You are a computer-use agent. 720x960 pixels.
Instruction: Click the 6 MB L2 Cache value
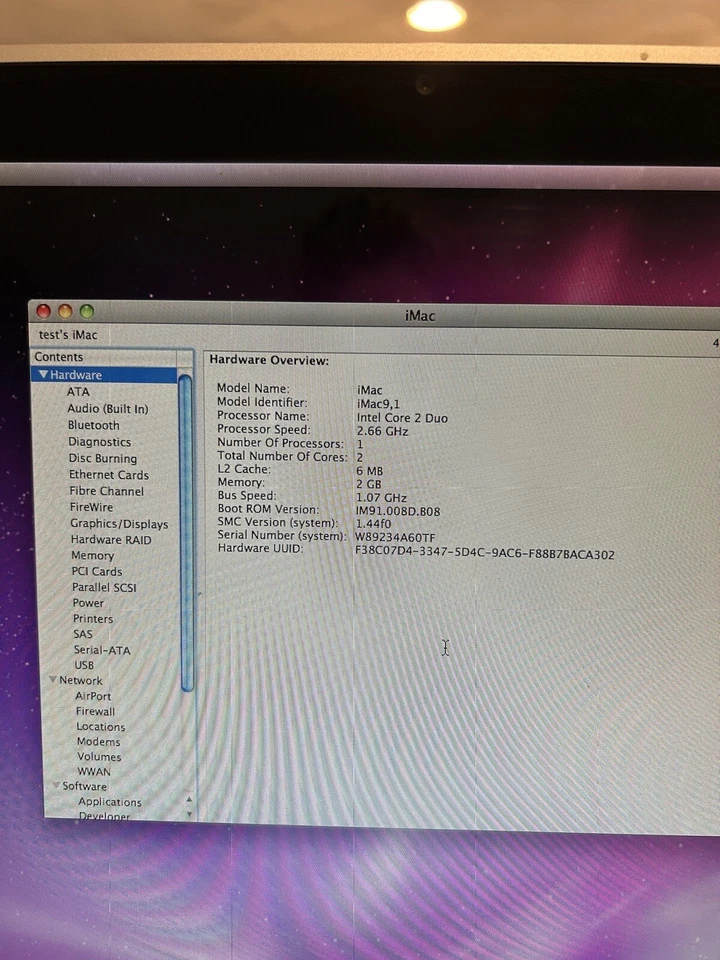[x=370, y=471]
